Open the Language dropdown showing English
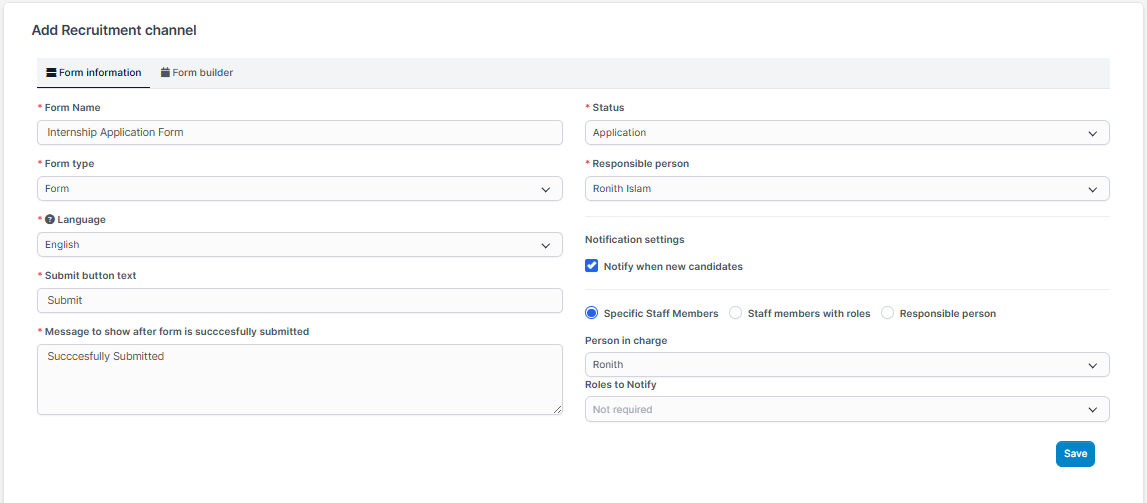Viewport: 1147px width, 503px height. (299, 245)
